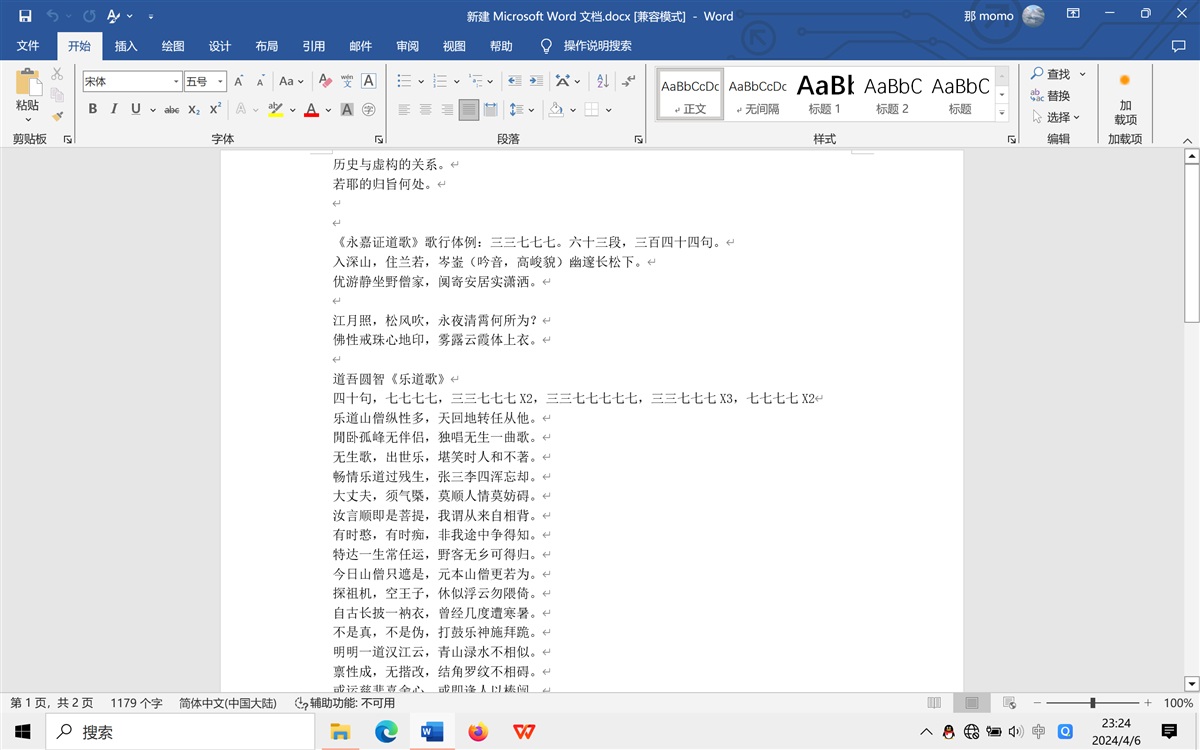Click the Sort (A-Z) icon
1200x750 pixels.
[602, 81]
